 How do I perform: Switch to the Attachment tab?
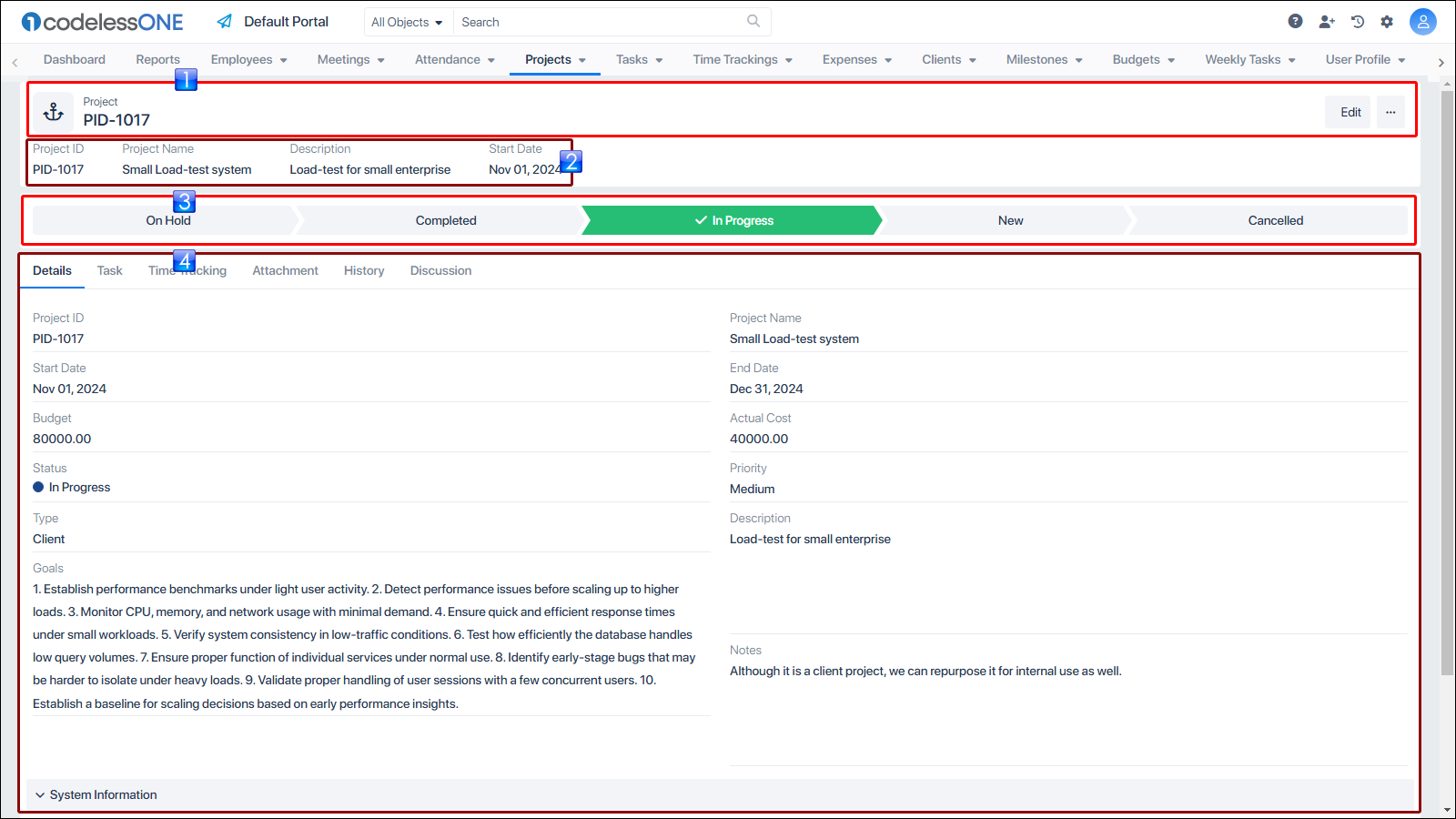click(286, 270)
